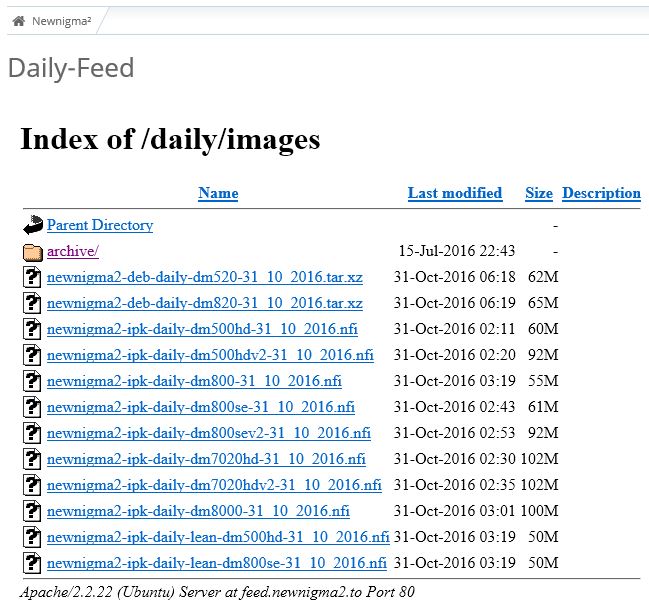Viewport: 649px width, 611px height.
Task: Click the archive folder icon
Action: (x=33, y=252)
